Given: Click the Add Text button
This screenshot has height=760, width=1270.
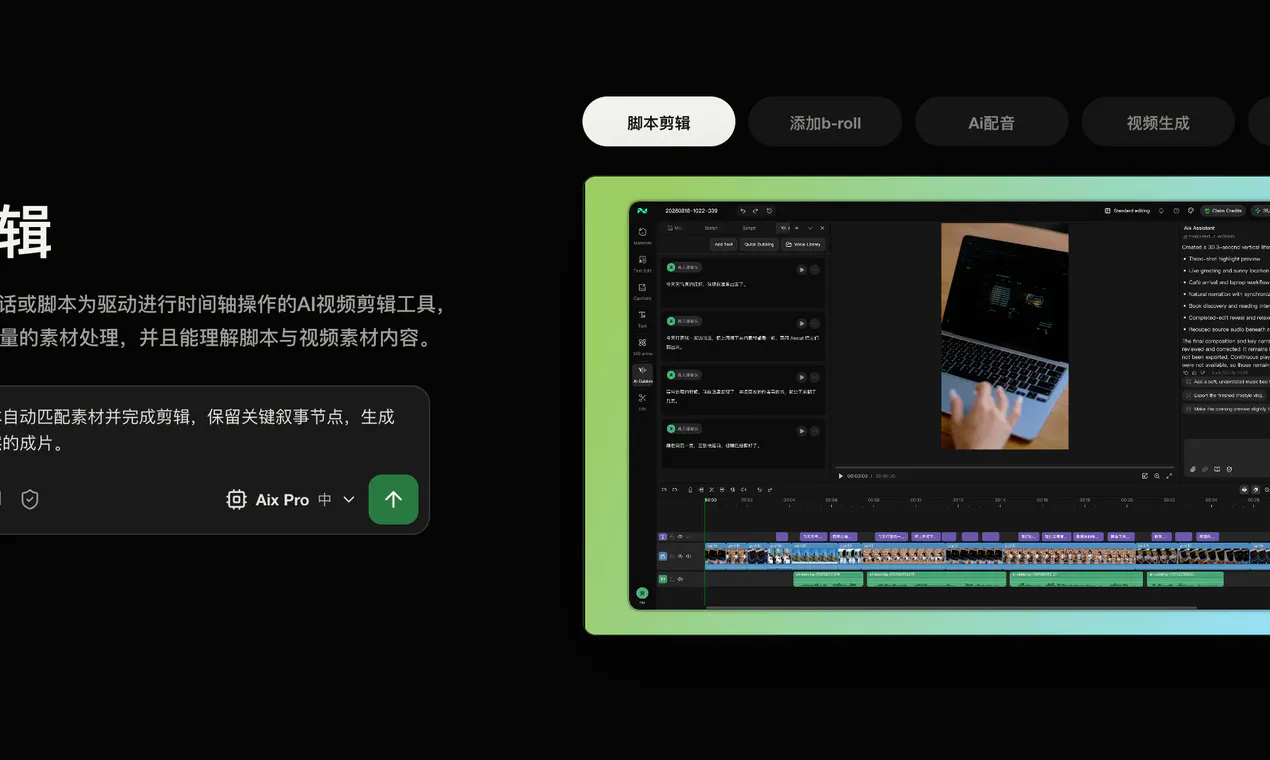Looking at the screenshot, I should [723, 244].
